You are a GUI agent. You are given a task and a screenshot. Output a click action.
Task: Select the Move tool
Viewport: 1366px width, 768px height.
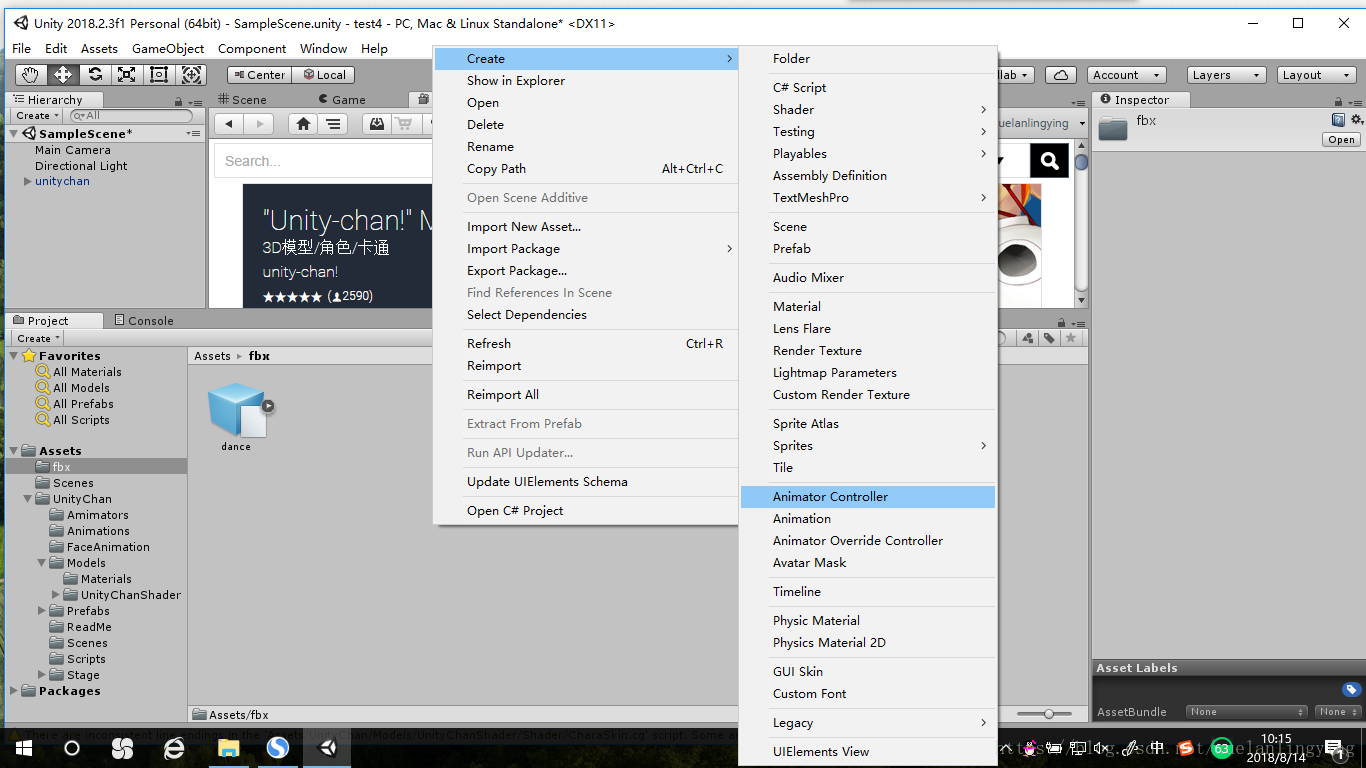62,74
